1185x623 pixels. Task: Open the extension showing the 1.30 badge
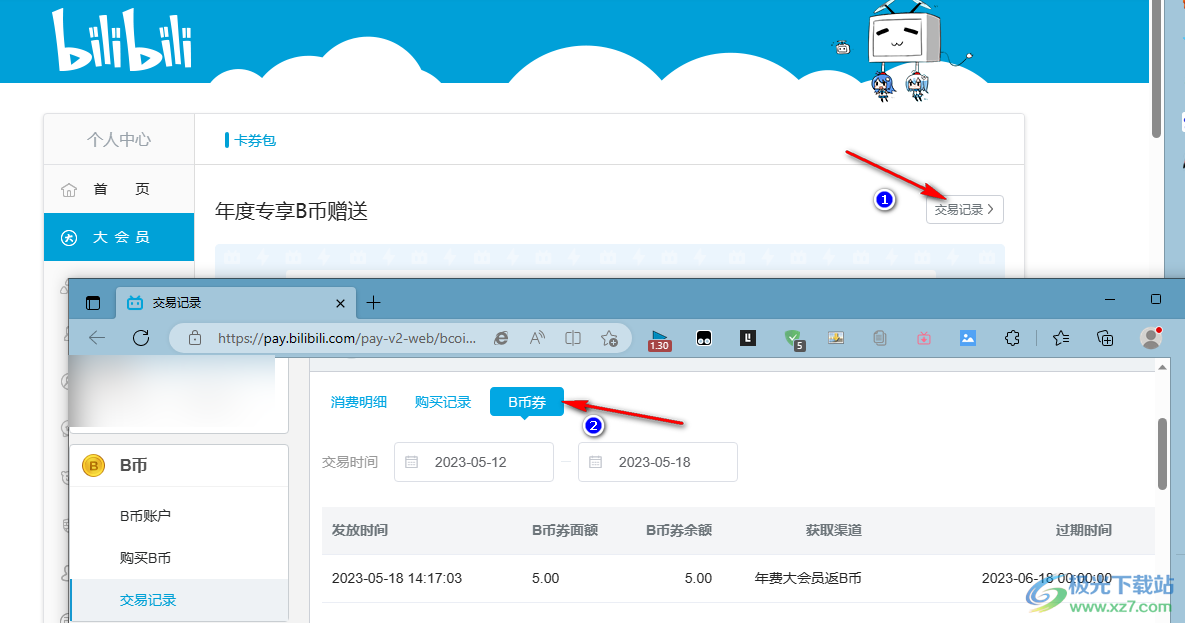660,340
